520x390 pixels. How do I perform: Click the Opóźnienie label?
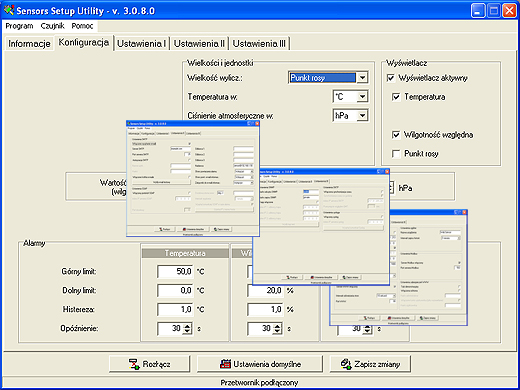coord(79,328)
